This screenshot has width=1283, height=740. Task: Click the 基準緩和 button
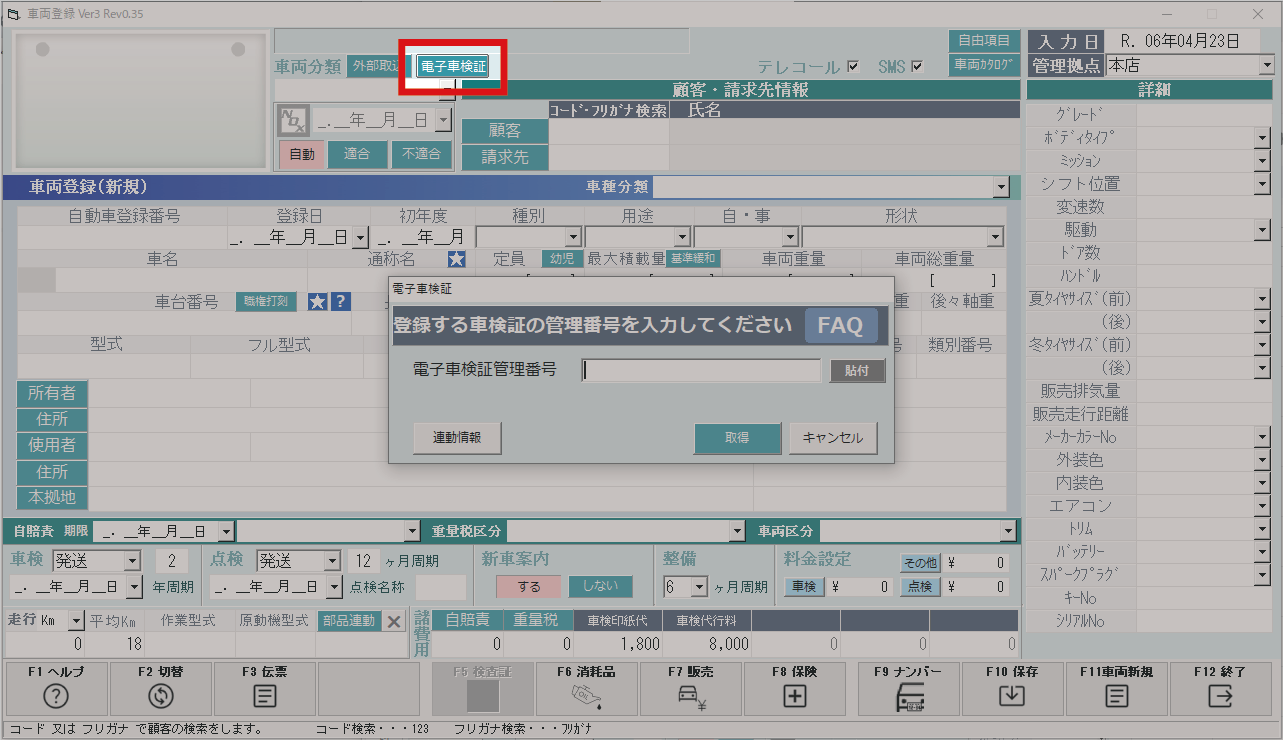tap(693, 258)
